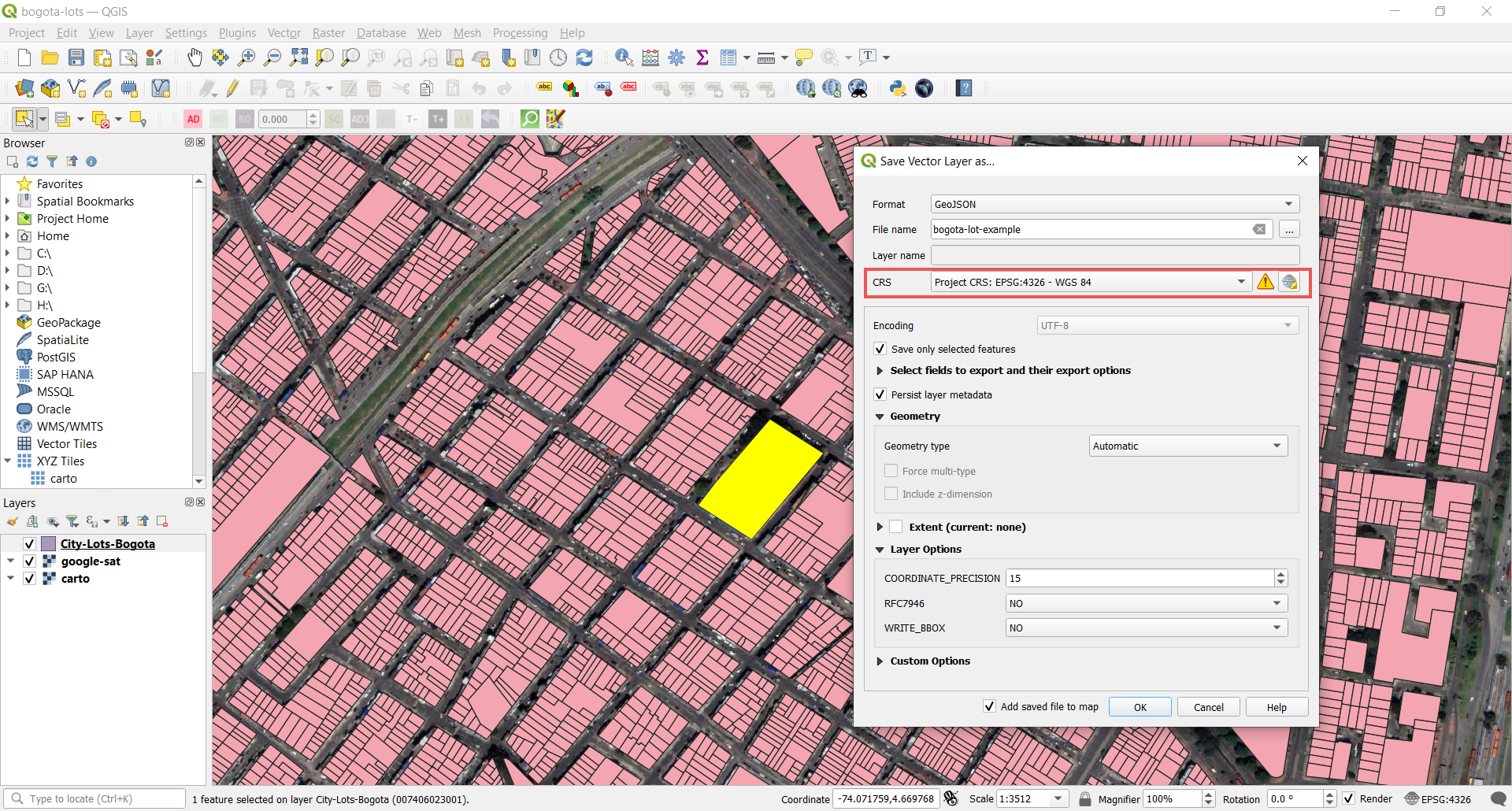Click the Zoom Full extent icon
Viewport: 1512px width, 811px height.
coord(298,57)
